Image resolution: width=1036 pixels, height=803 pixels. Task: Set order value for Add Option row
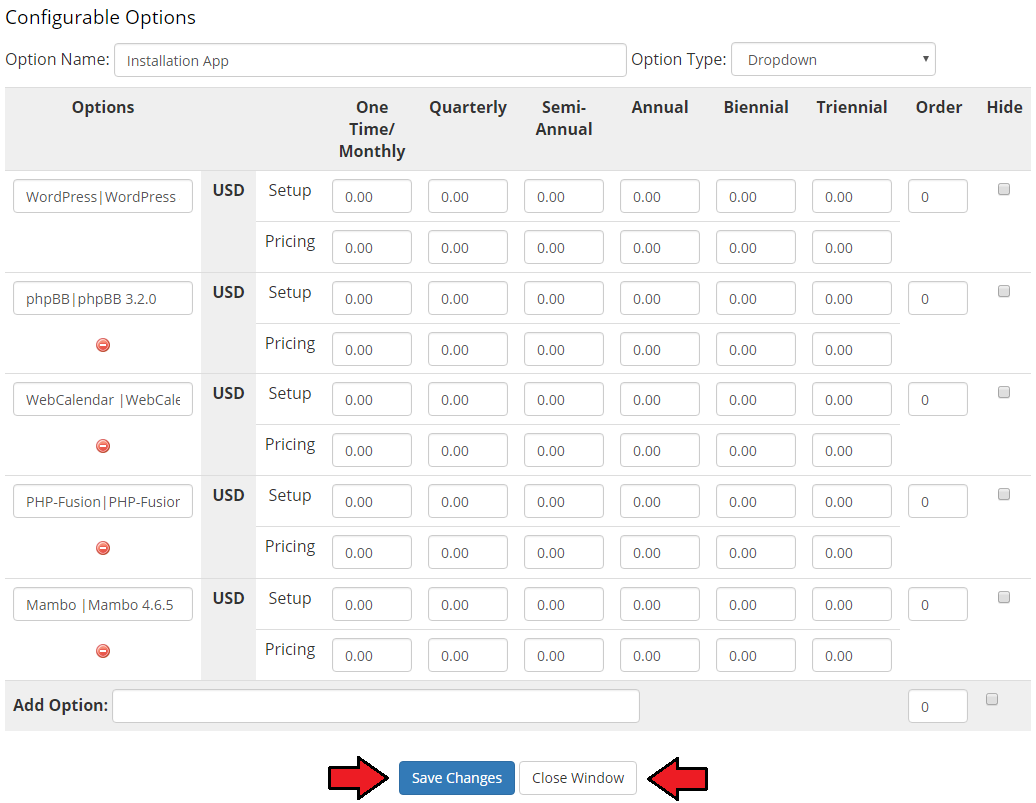click(x=938, y=706)
